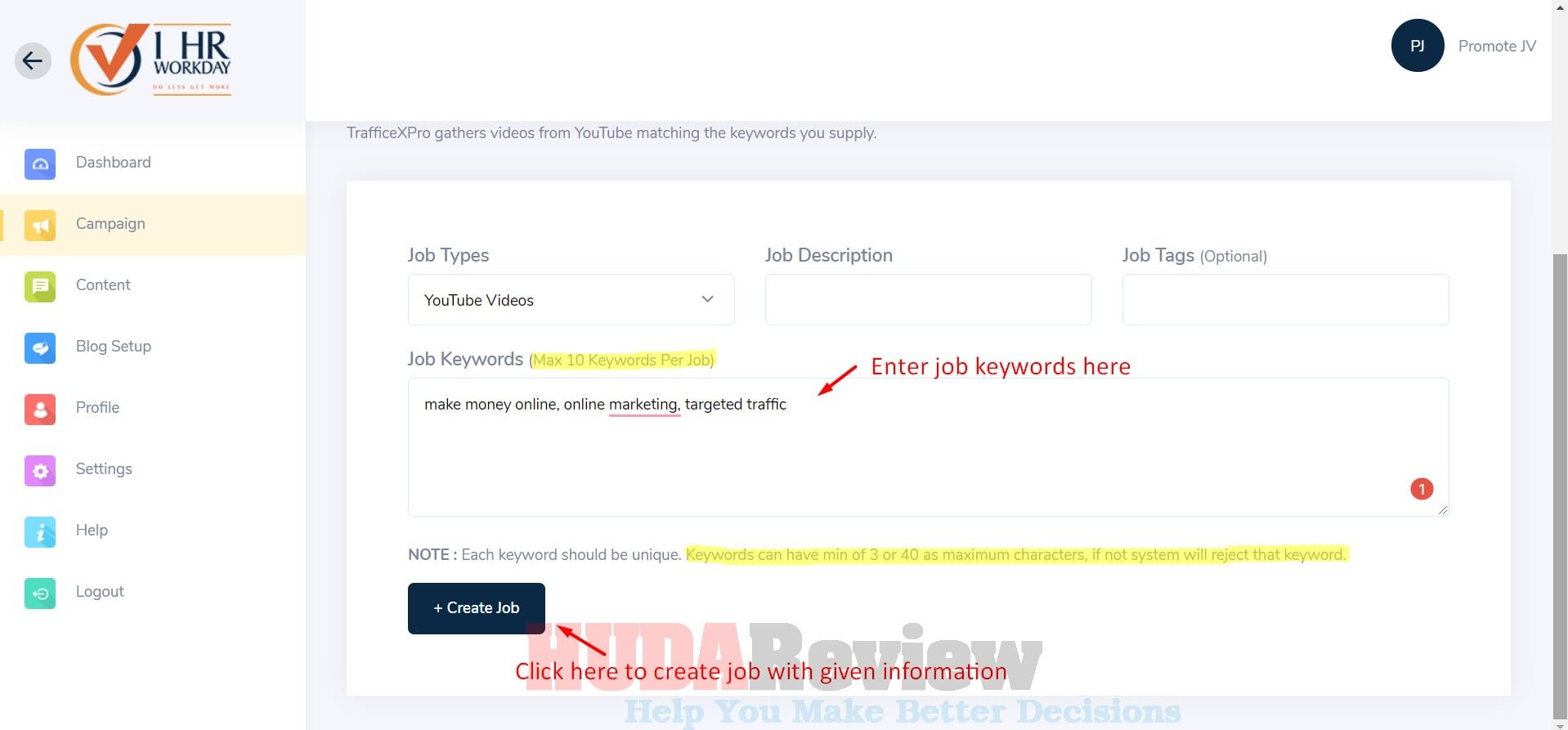
Task: Click the Settings gear icon
Action: (x=40, y=470)
